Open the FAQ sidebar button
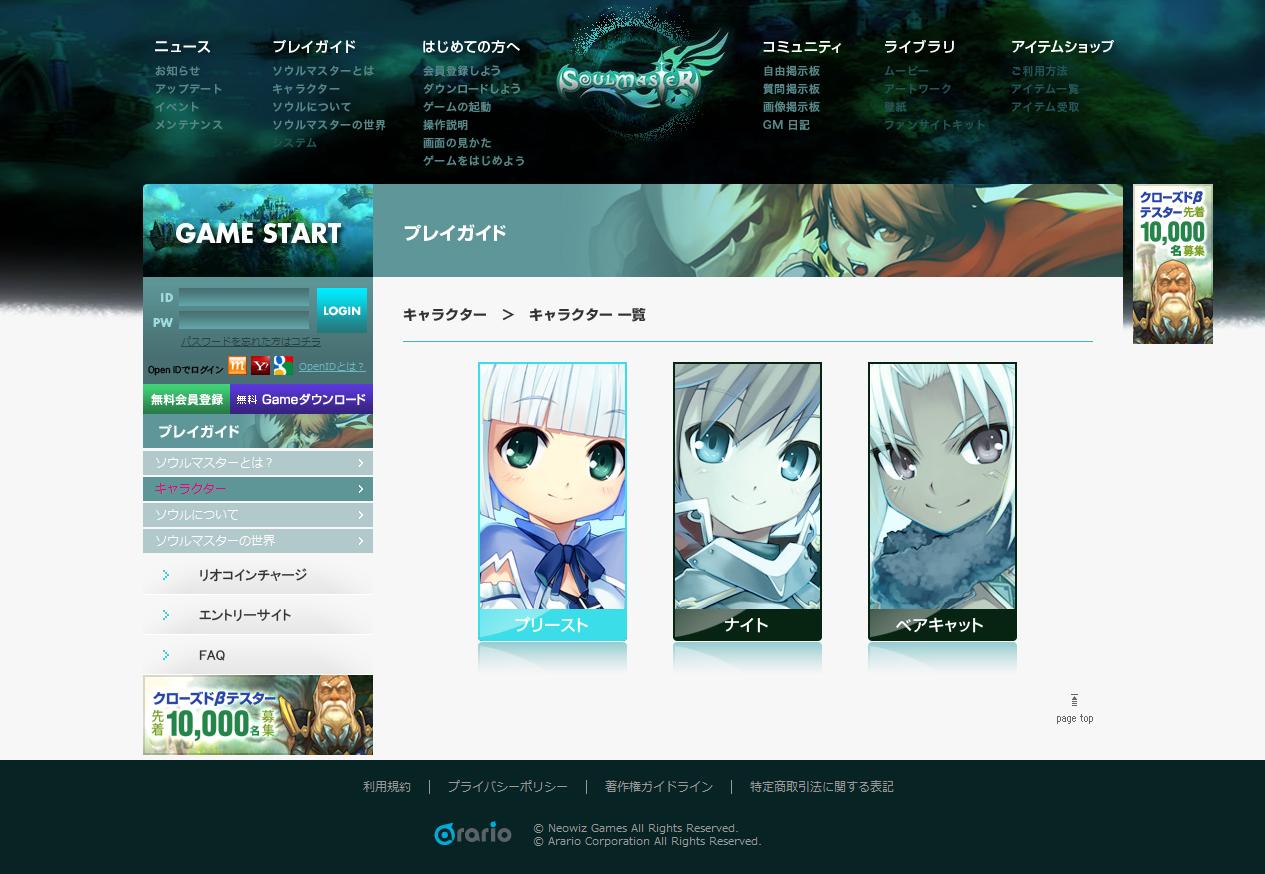The width and height of the screenshot is (1265, 874). [x=258, y=655]
